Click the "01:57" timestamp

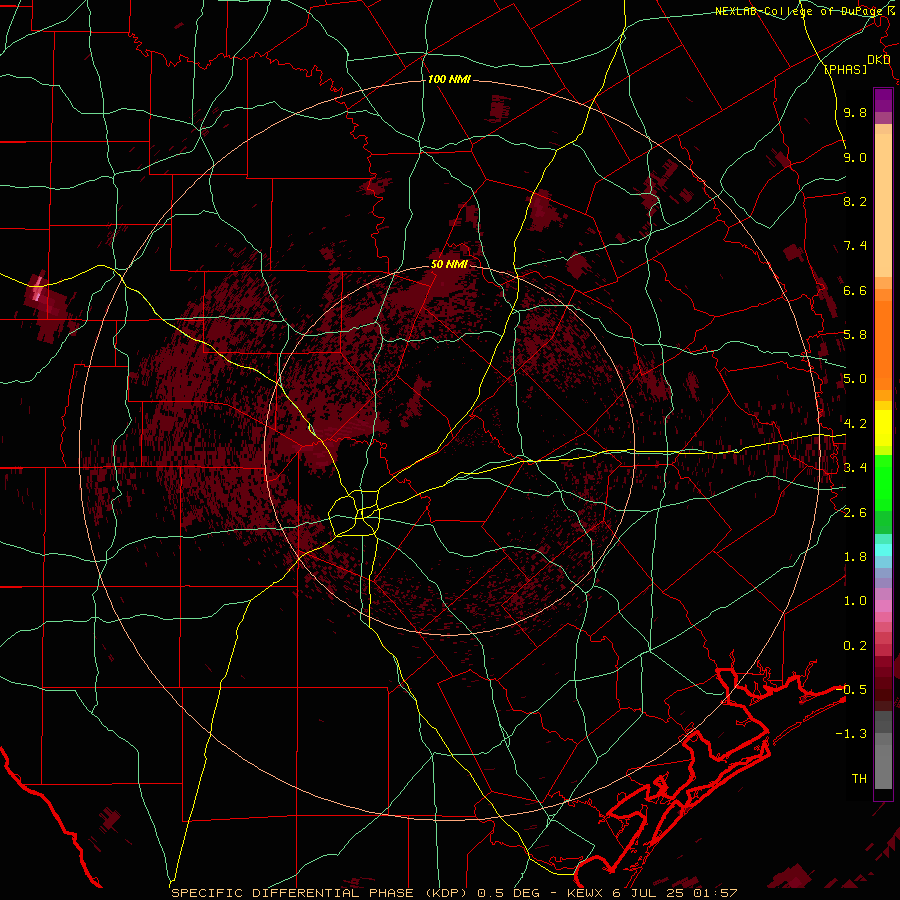click(x=715, y=893)
